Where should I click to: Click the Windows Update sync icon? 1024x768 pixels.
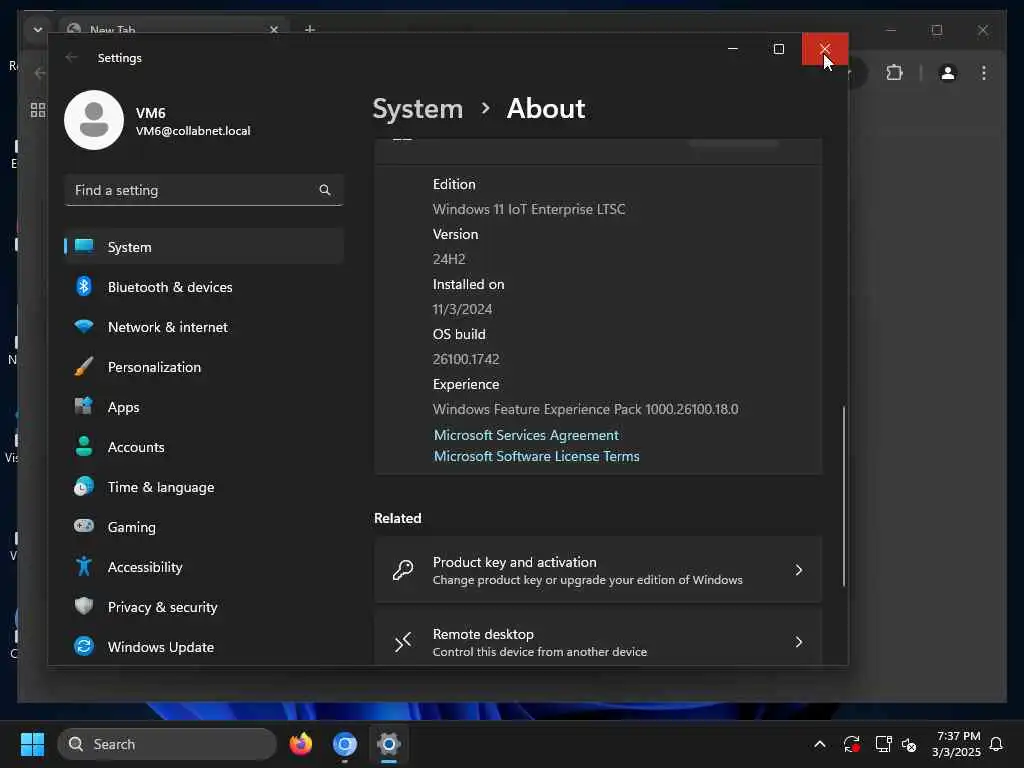pyautogui.click(x=84, y=646)
